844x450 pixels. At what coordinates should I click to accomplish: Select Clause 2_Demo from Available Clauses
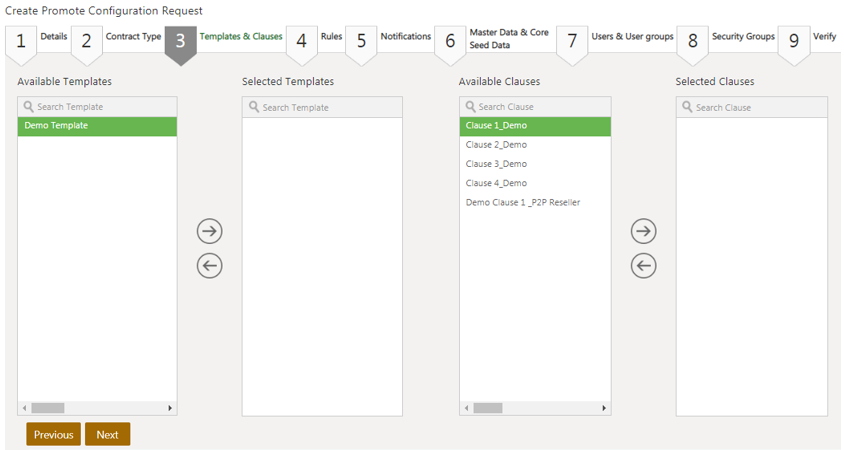(x=497, y=145)
